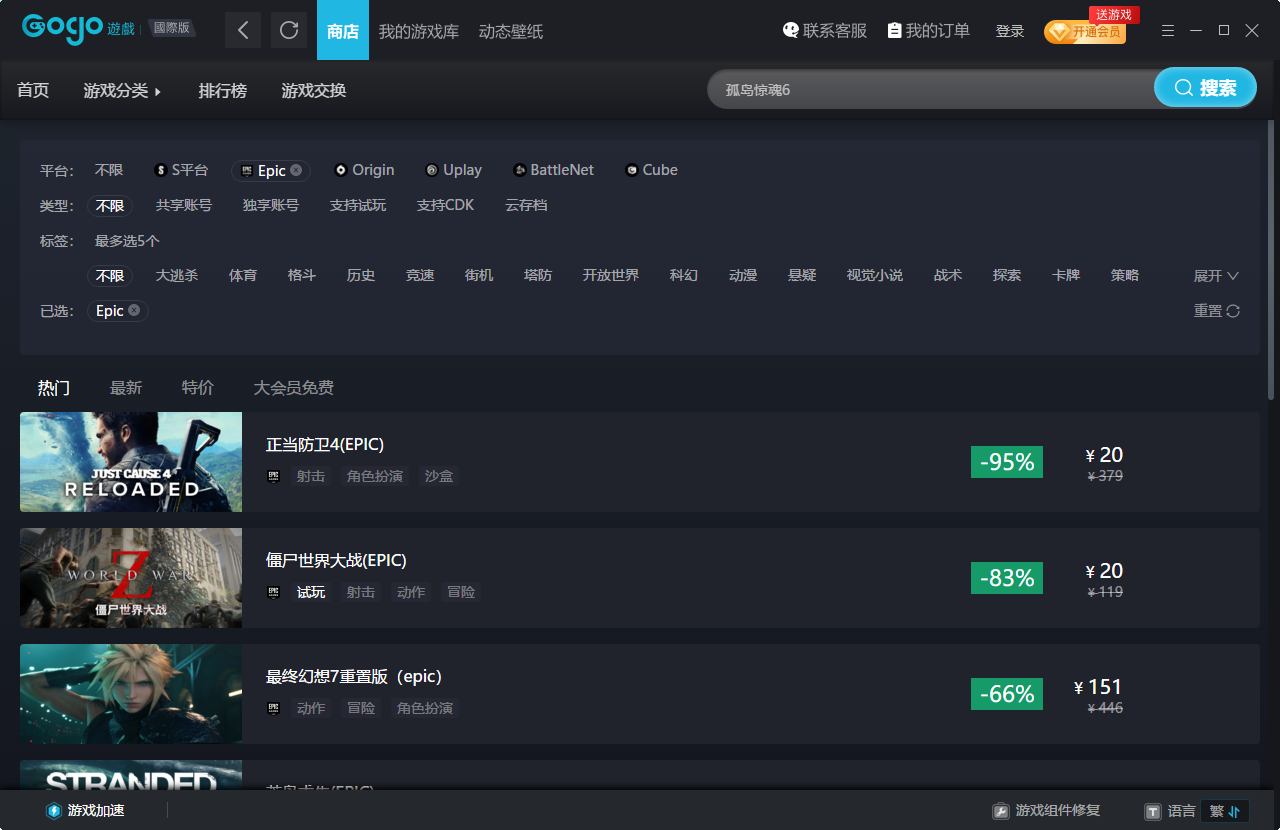This screenshot has height=830, width=1280.
Task: Open the Final Fantasy 7 thumbnail
Action: click(131, 694)
